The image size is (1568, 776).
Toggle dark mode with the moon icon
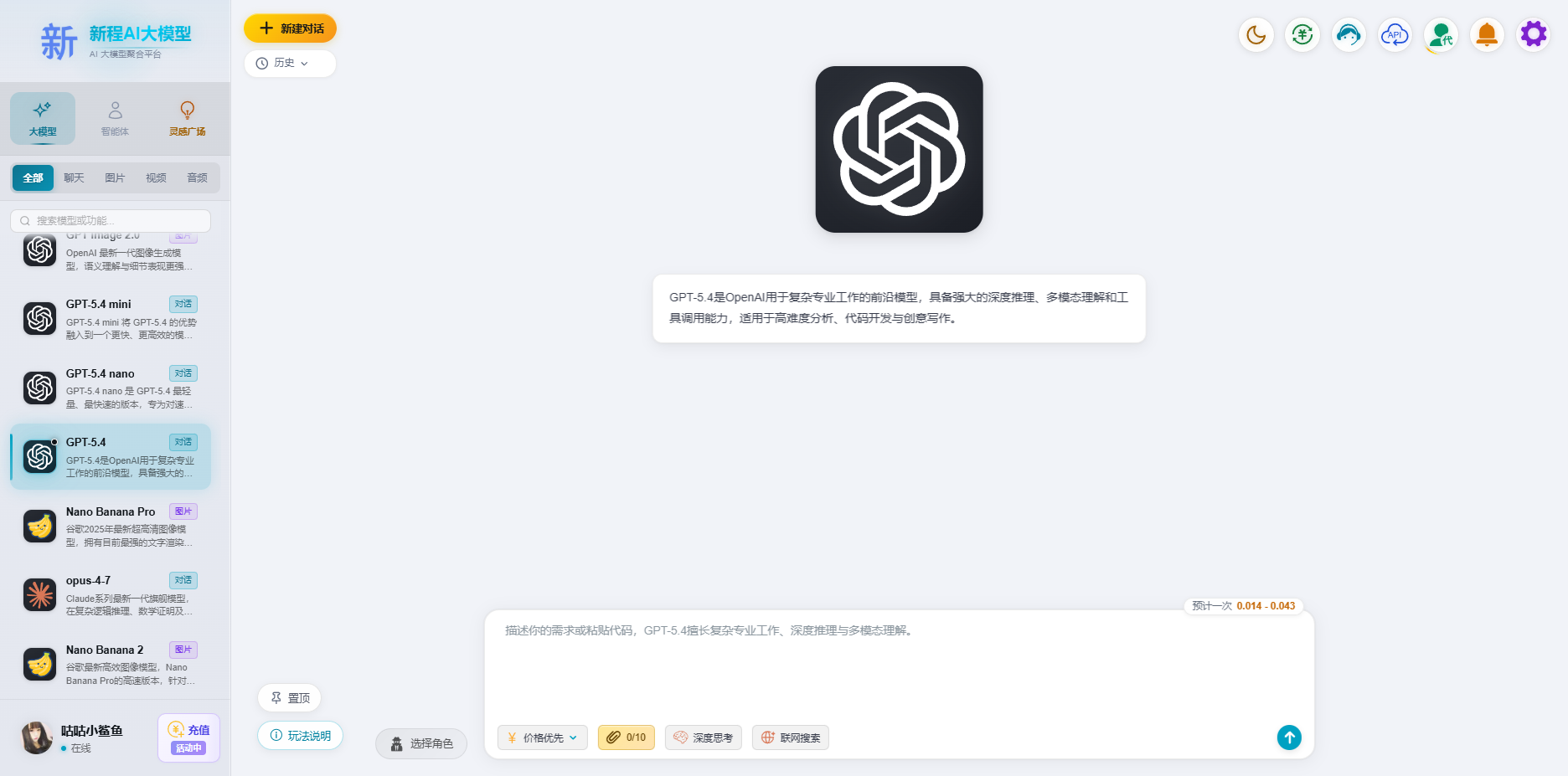pyautogui.click(x=1256, y=34)
